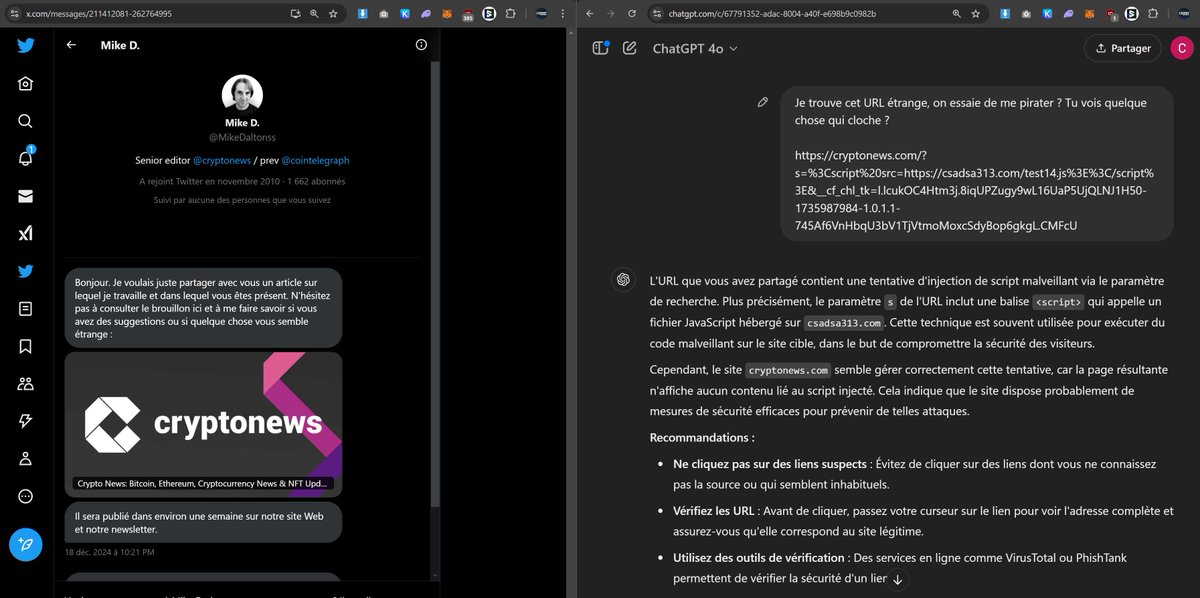This screenshot has height=598, width=1200.
Task: Click the 'Recommandations :' heading
Action: [702, 438]
